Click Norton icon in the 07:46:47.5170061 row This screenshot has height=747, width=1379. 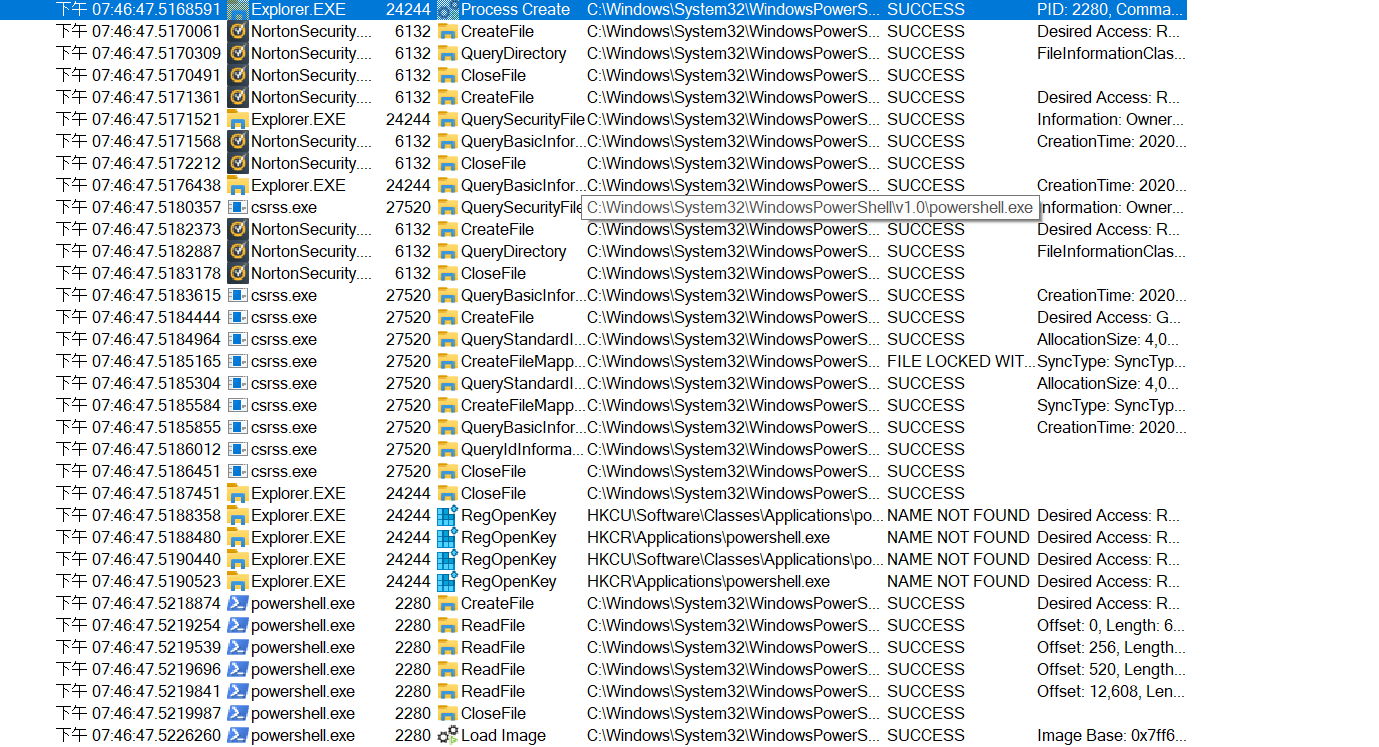coord(238,32)
